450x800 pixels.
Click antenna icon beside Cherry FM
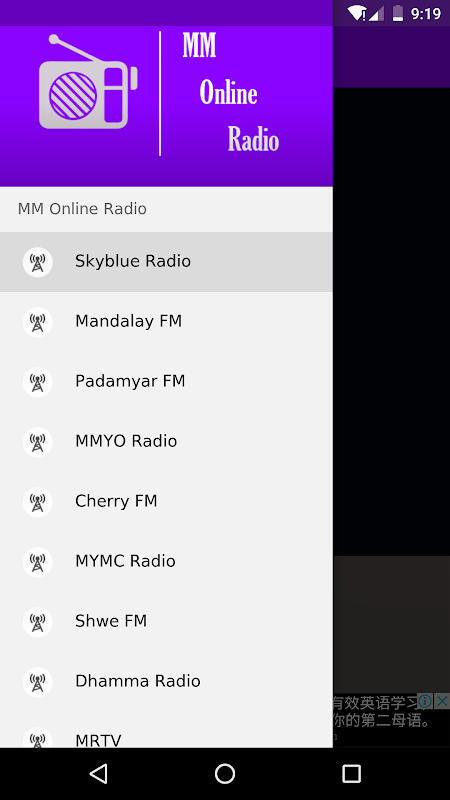[x=38, y=502]
